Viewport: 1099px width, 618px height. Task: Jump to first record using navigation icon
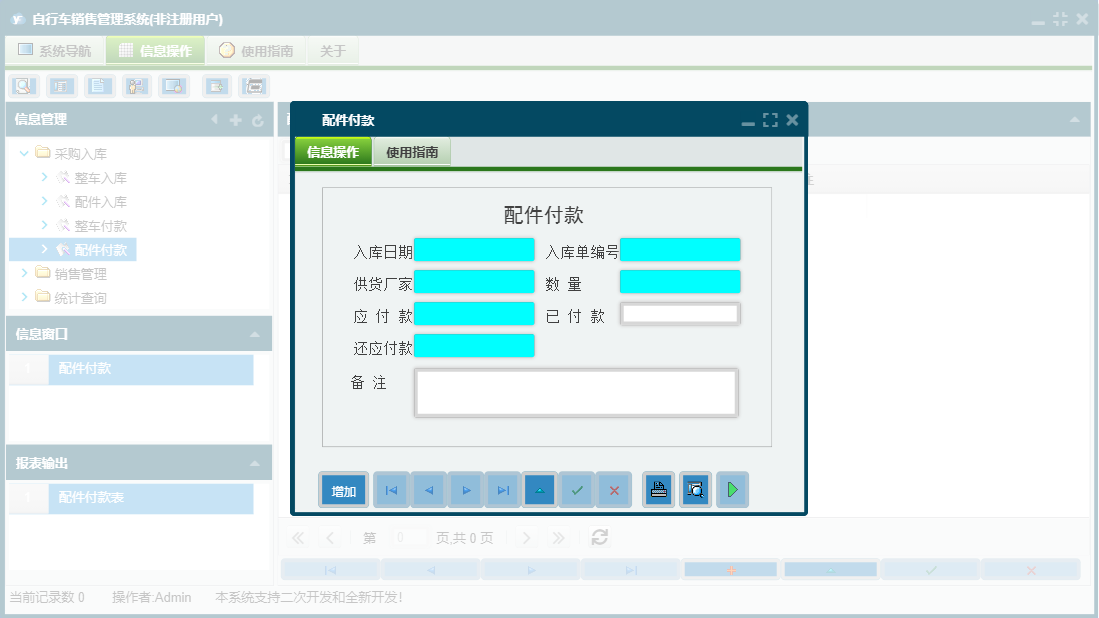coord(391,489)
